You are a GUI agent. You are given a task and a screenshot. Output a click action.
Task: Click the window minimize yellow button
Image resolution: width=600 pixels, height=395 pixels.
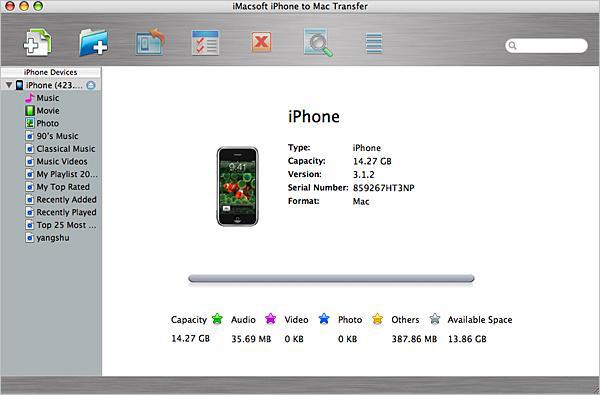click(24, 6)
